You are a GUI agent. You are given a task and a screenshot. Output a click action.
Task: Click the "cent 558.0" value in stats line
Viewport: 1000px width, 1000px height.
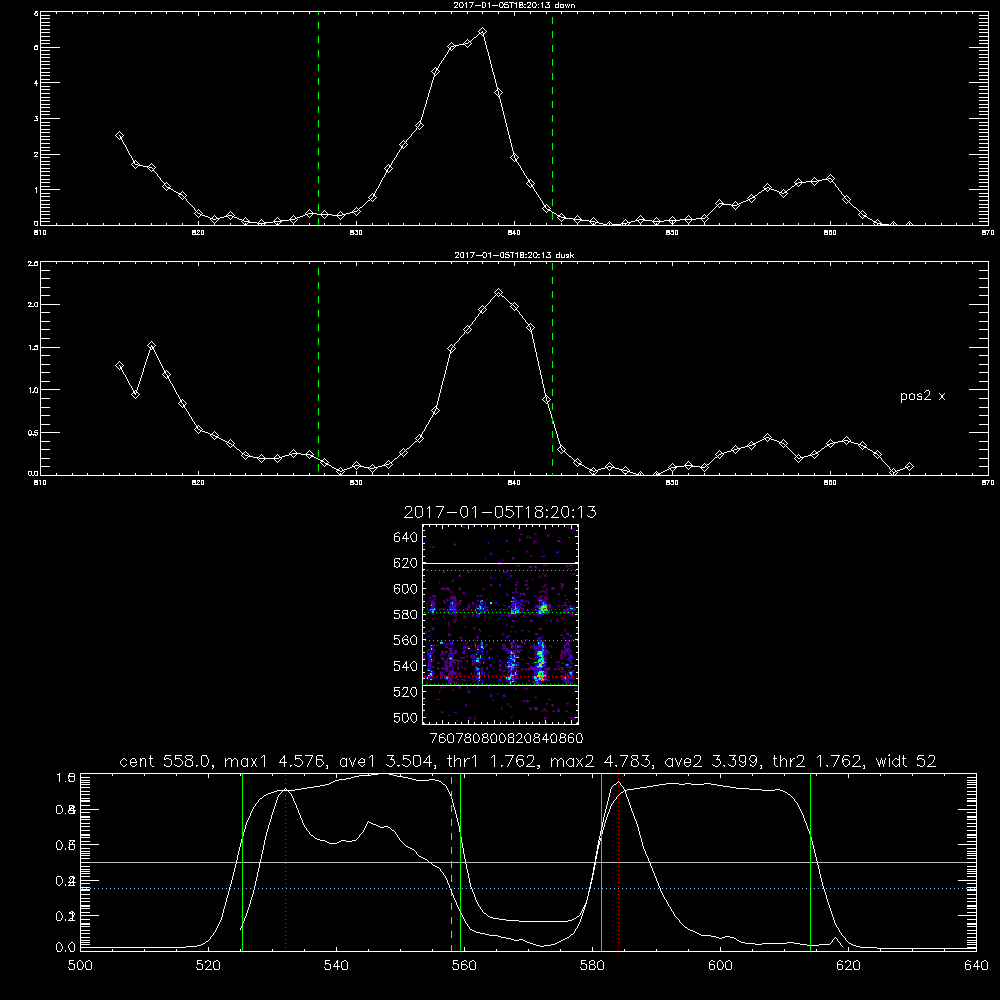click(x=165, y=761)
